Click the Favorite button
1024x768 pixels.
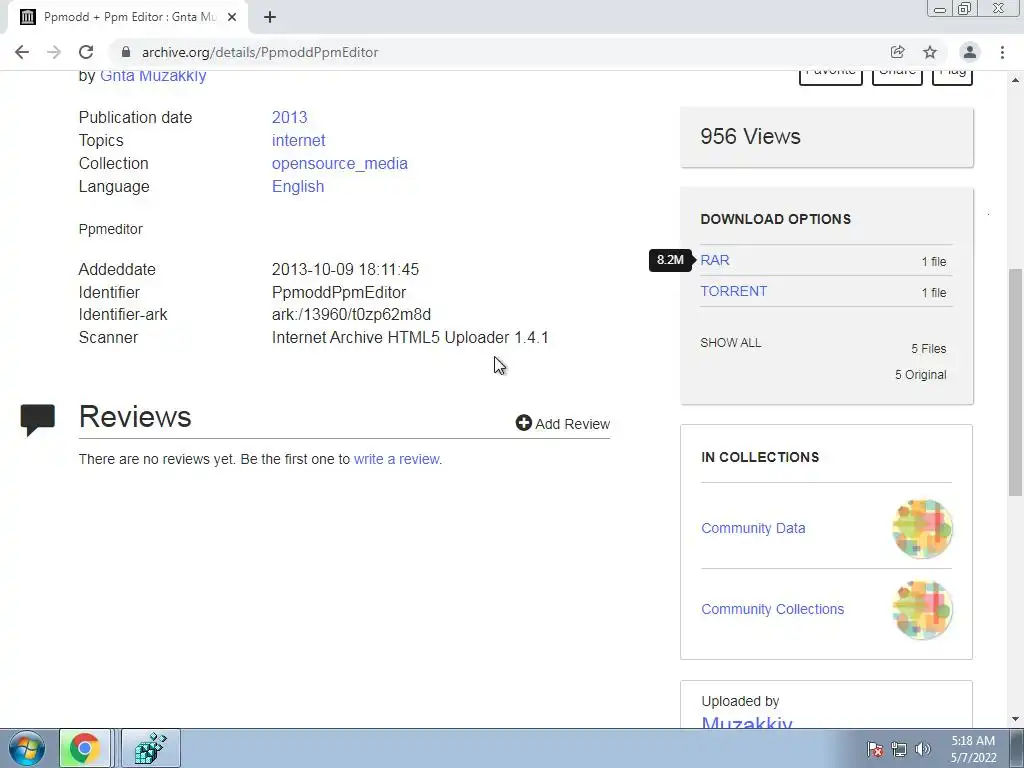[831, 76]
